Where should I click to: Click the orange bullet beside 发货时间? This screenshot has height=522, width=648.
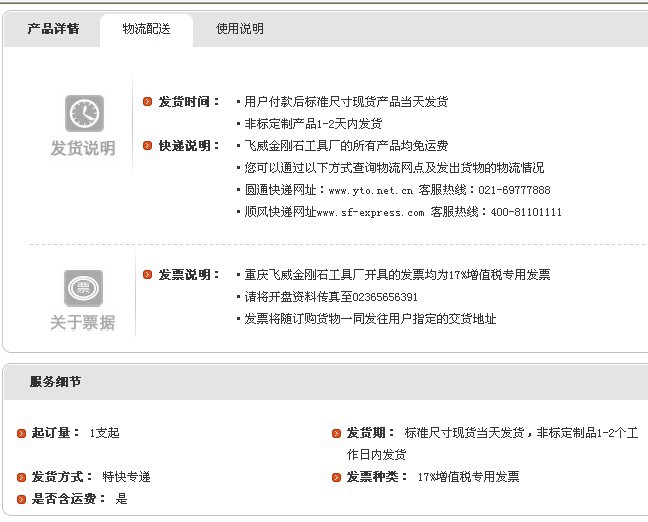pos(148,102)
